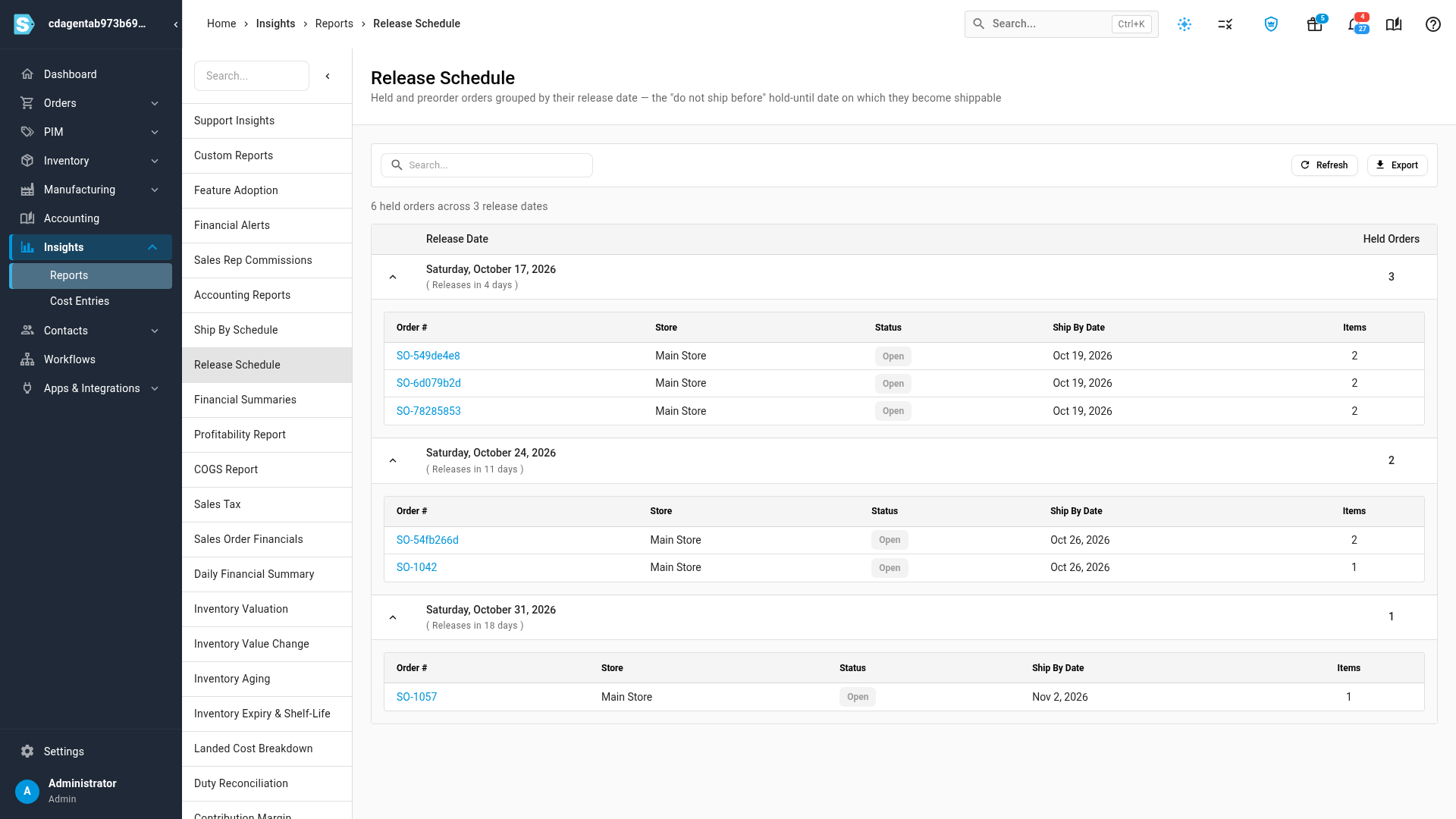Collapse the reports list panel arrow
Screen dimensions: 1456x819
[328, 76]
